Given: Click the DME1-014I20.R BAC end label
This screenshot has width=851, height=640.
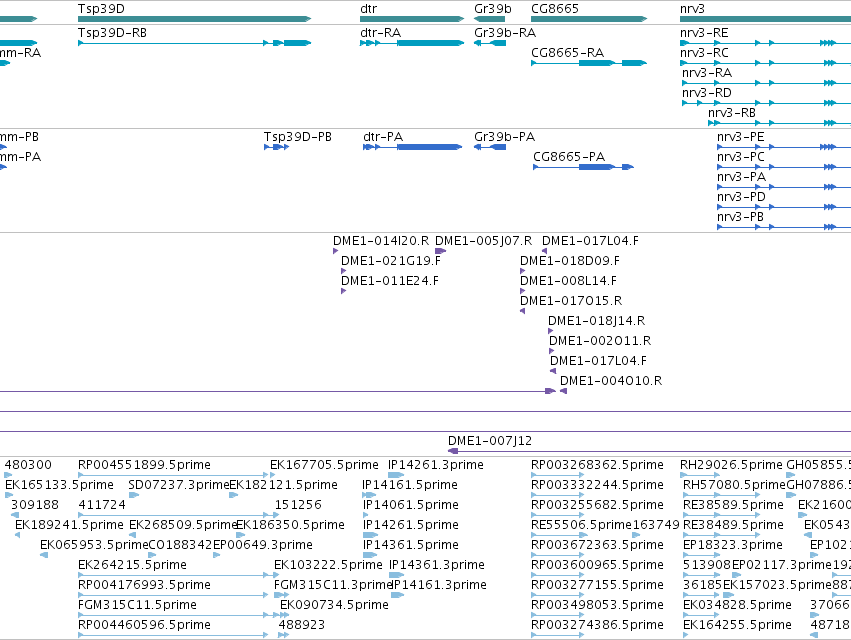Looking at the screenshot, I should pos(381,241).
